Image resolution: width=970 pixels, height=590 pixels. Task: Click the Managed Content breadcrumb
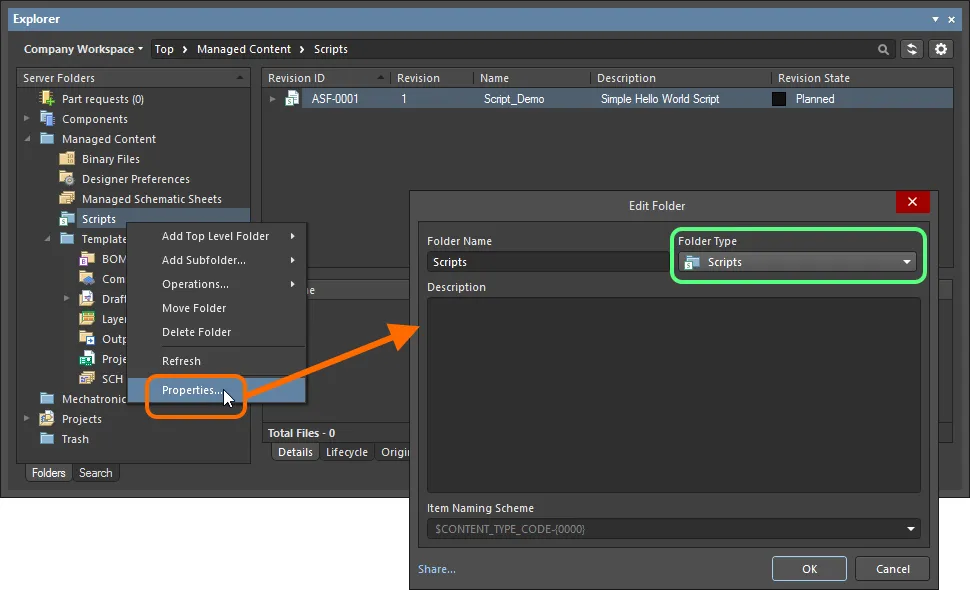click(244, 49)
